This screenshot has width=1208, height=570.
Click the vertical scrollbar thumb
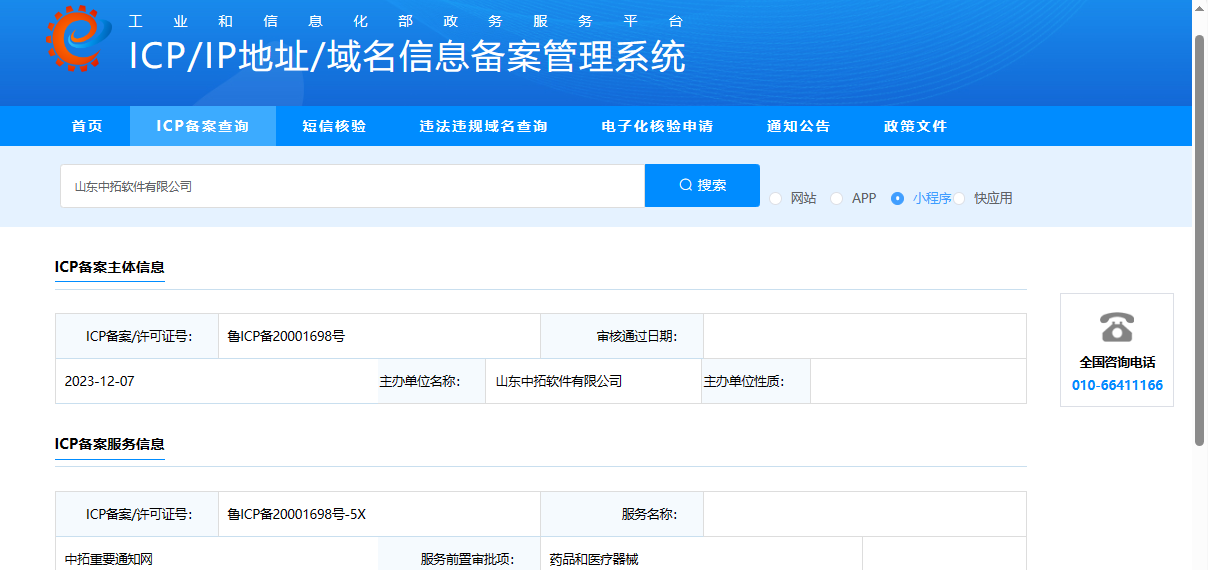tap(1200, 240)
